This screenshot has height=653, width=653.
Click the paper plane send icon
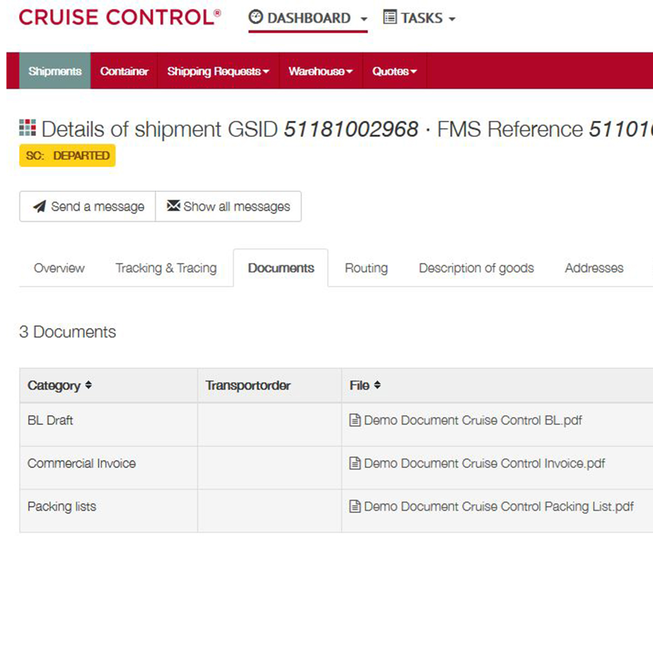click(40, 207)
